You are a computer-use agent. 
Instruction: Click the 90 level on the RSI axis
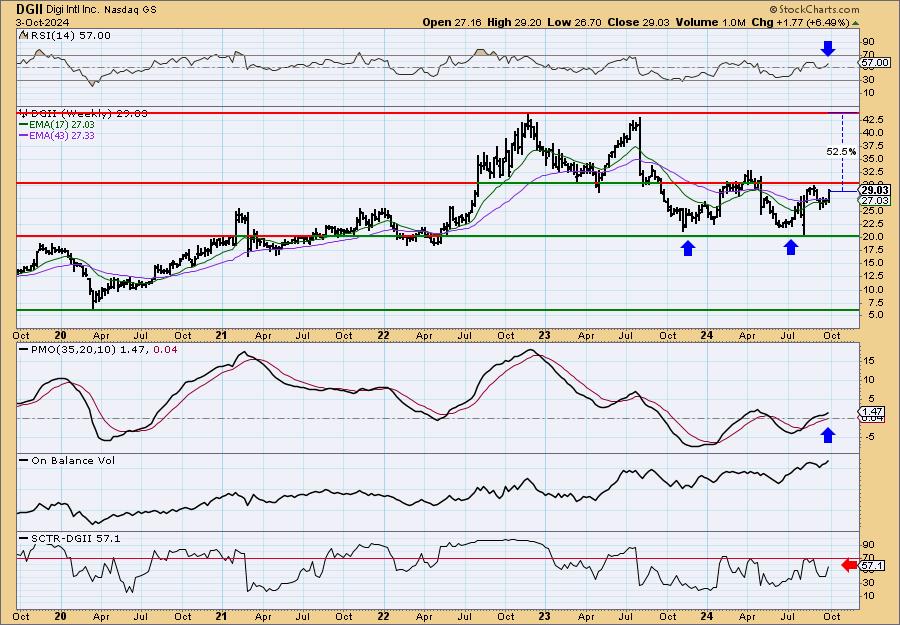pyautogui.click(x=868, y=42)
